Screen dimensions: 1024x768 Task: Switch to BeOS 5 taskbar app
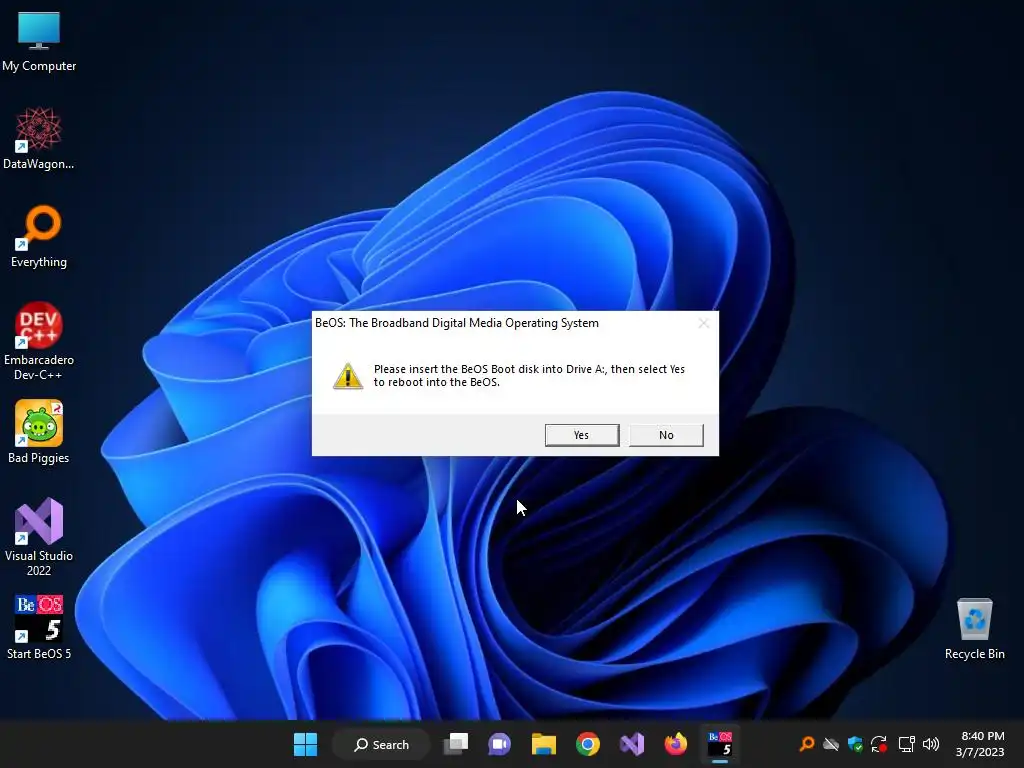[x=720, y=744]
